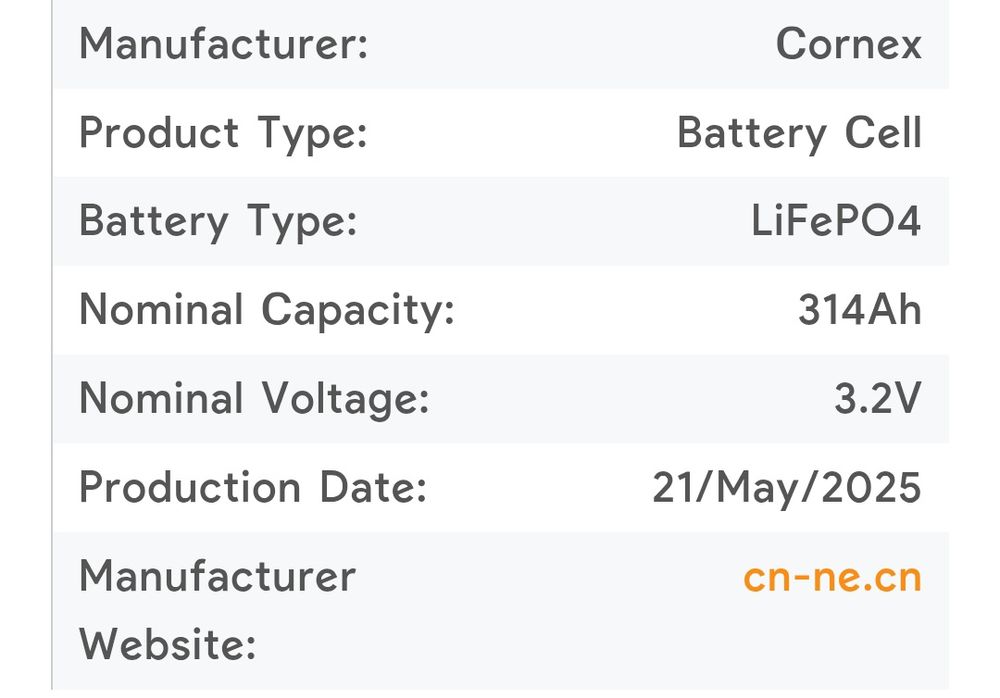Select the 21/May/2025 production date
The height and width of the screenshot is (698, 1000).
pos(786,488)
